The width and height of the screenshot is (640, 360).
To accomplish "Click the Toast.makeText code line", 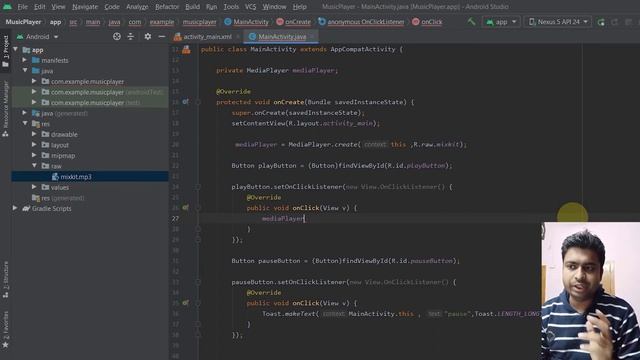I will click(402, 314).
